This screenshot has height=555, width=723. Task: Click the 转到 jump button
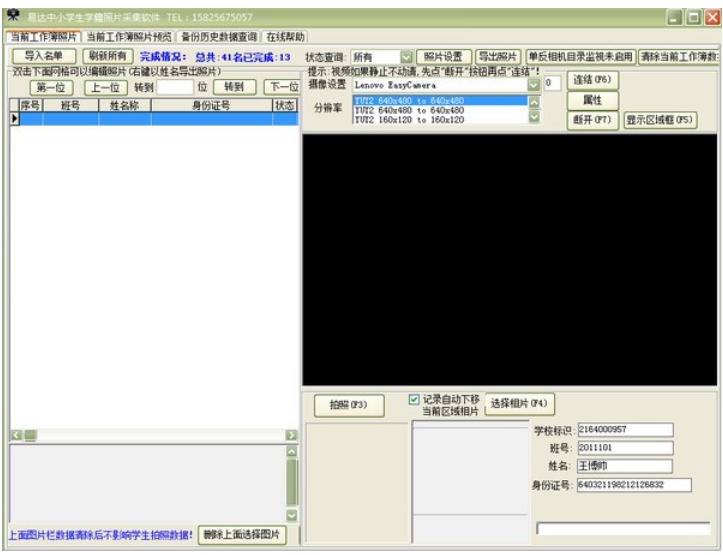(235, 87)
